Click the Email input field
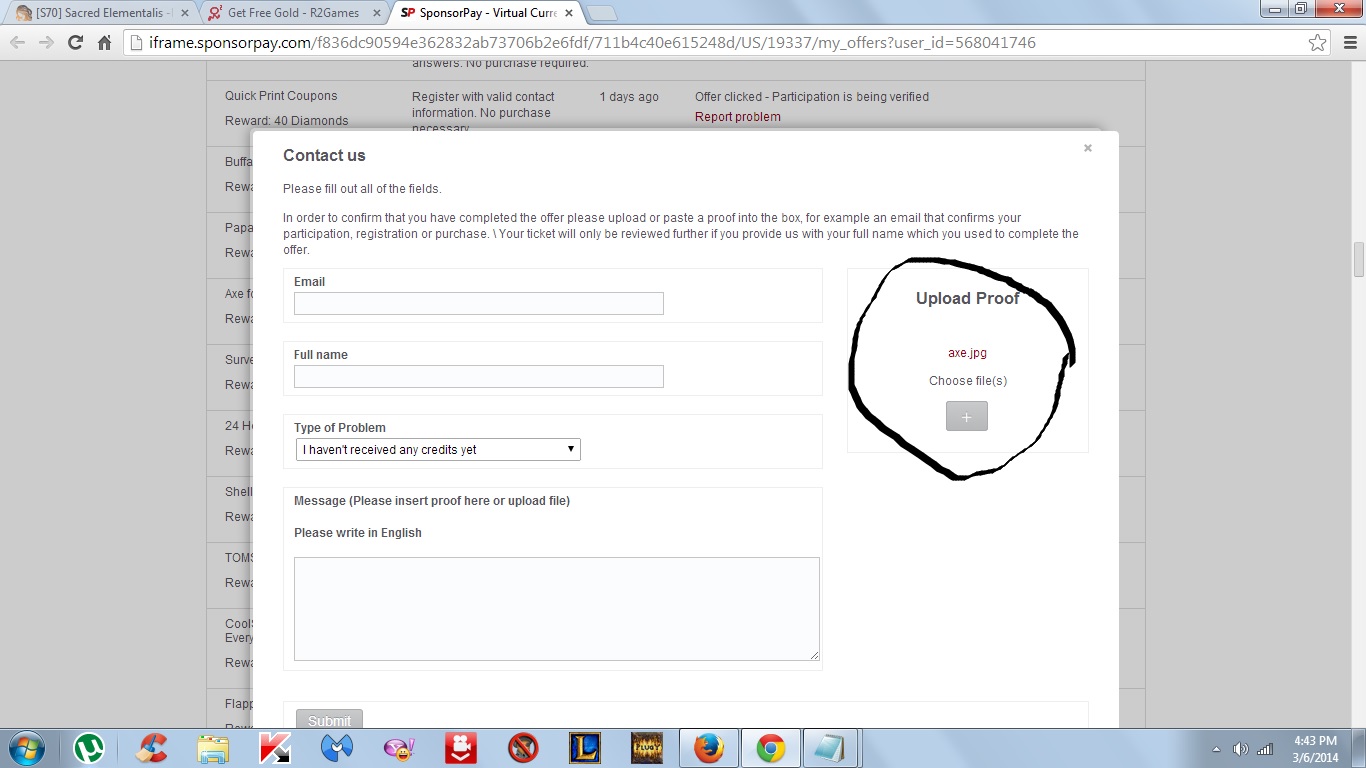The height and width of the screenshot is (768, 1366). tap(478, 304)
